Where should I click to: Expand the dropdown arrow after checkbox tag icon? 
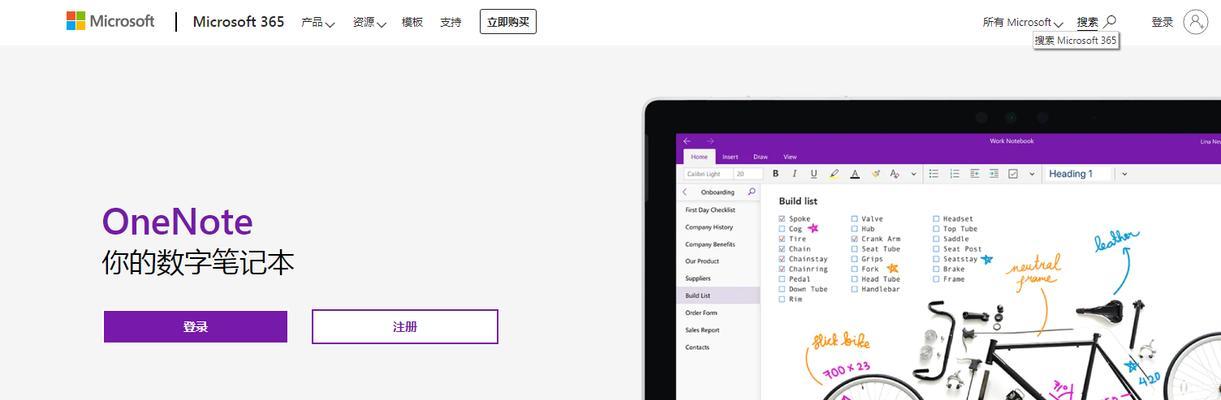(1032, 174)
